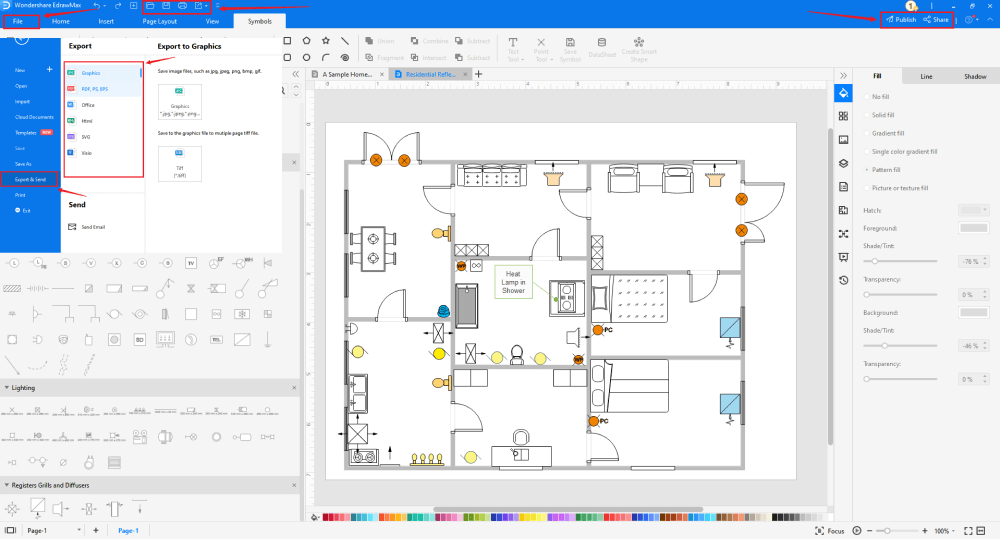The width and height of the screenshot is (1000, 540).
Task: Open the View ribbon tab
Action: [212, 21]
